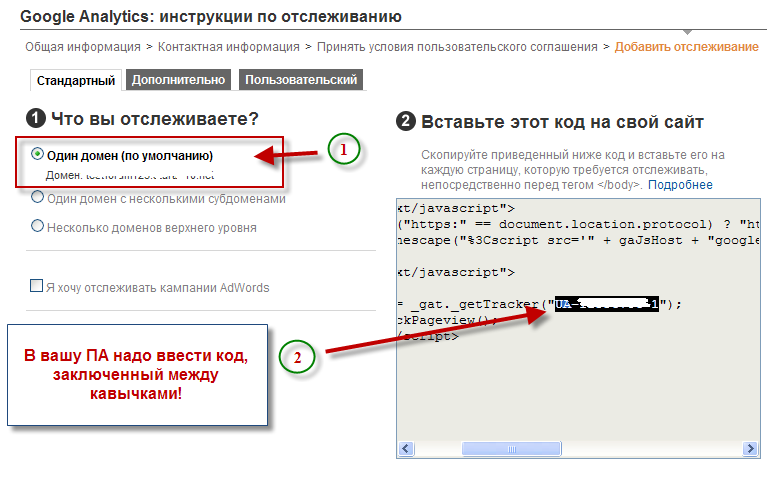This screenshot has height=500, width=781.
Task: Click highlighted UA tracking ID in code
Action: (607, 303)
